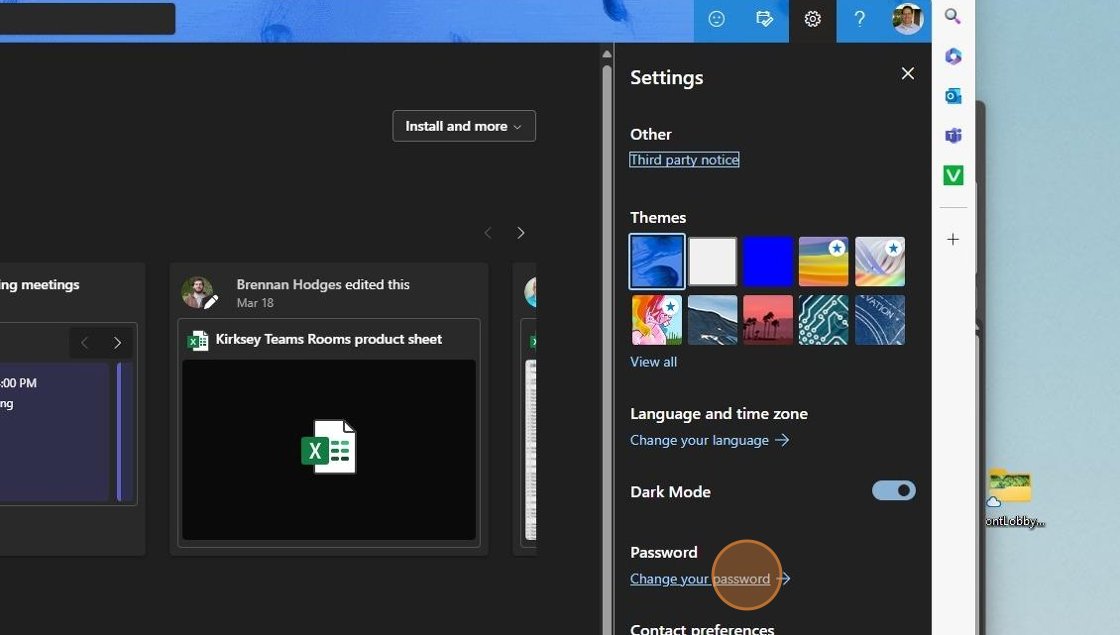Expand the Install and more dropdown

point(464,126)
